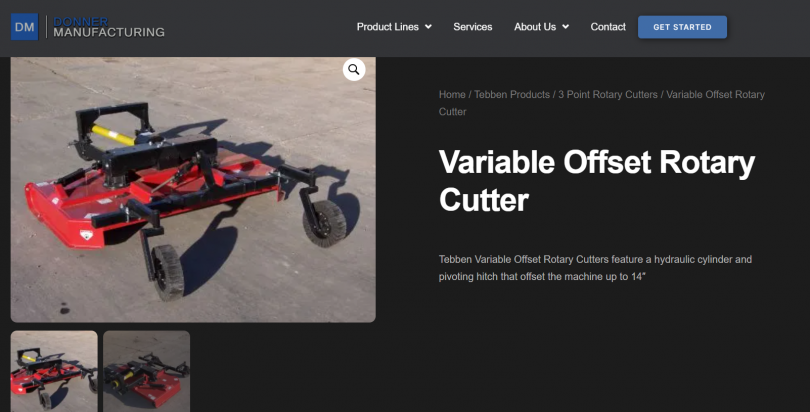Click the magnifying glass zoom icon

354,70
